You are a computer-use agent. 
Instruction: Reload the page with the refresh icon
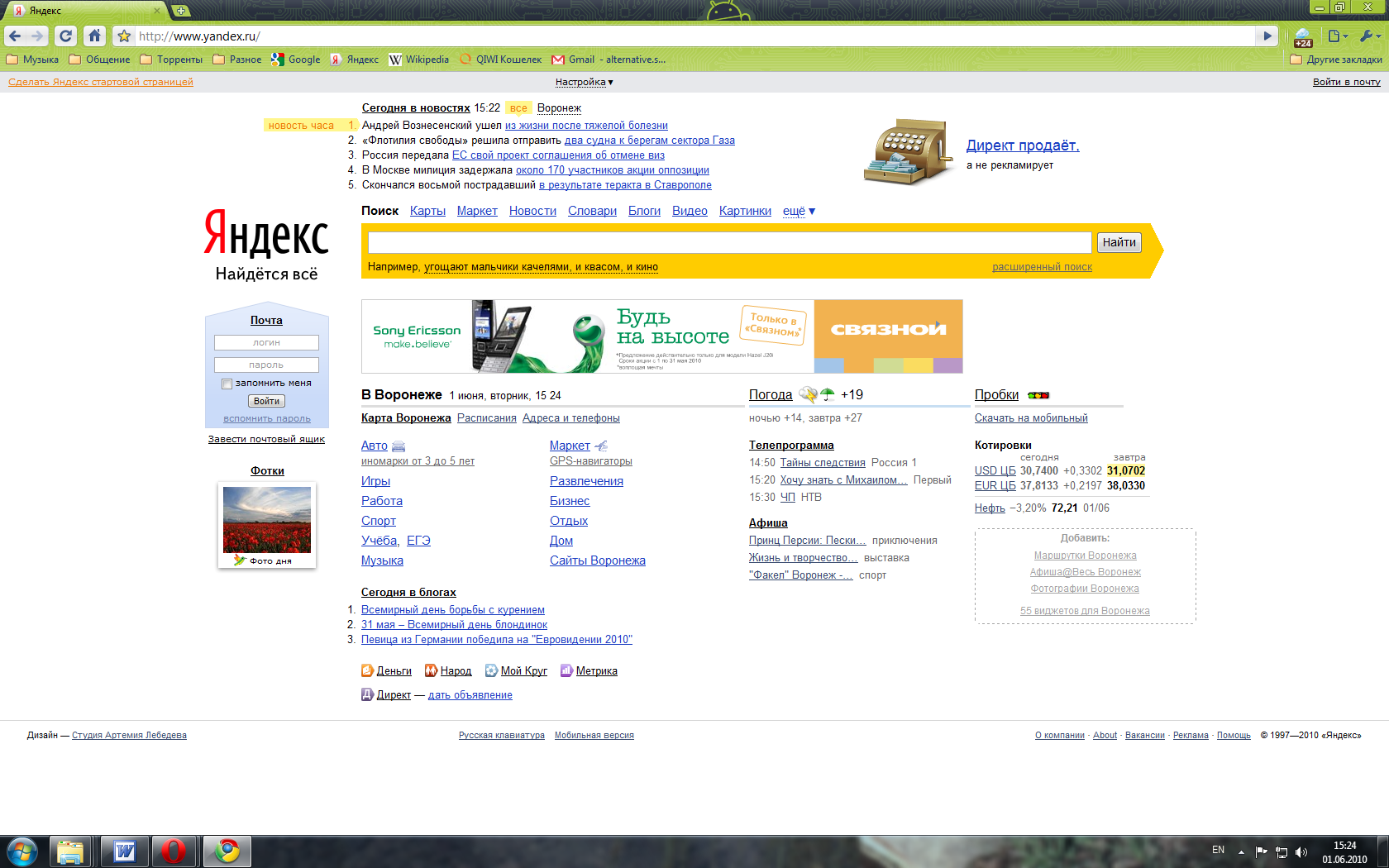[x=66, y=36]
